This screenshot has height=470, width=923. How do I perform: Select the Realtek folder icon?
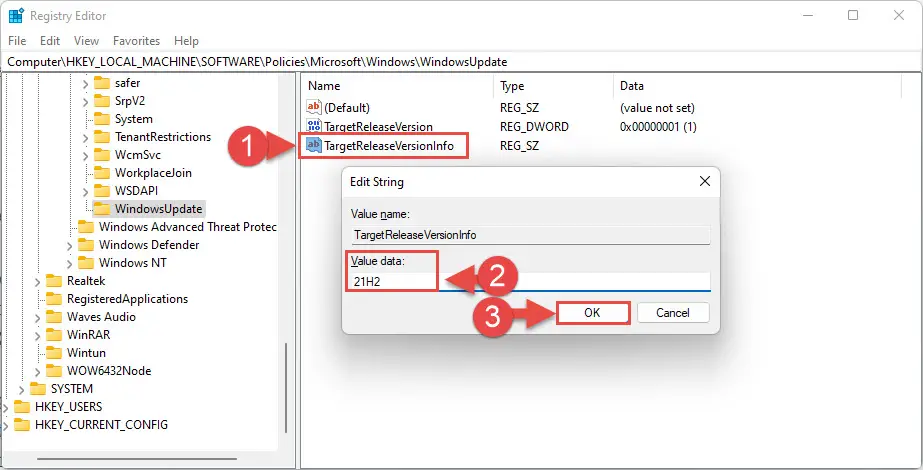coord(54,280)
